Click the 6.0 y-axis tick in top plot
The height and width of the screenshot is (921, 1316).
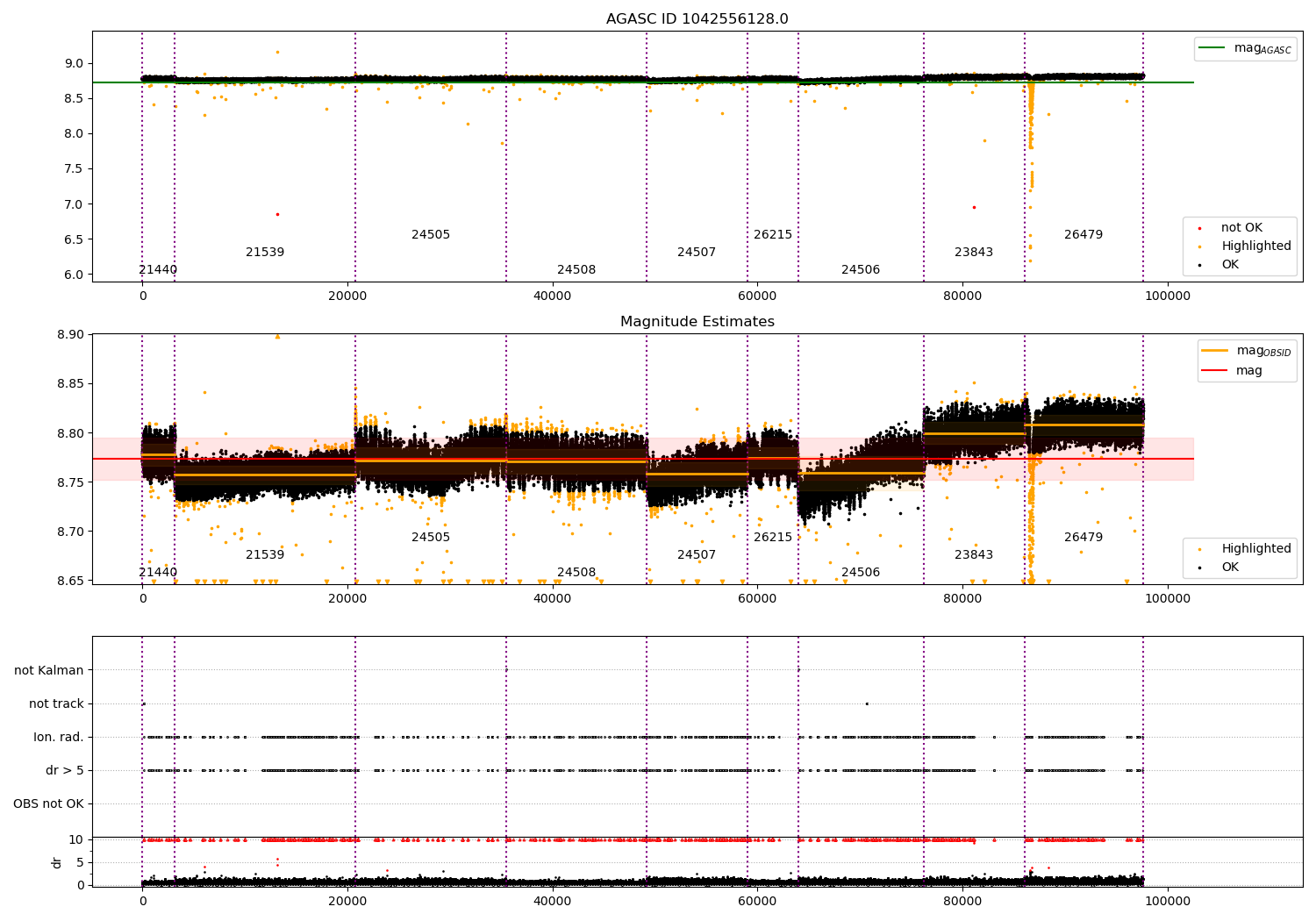pyautogui.click(x=74, y=275)
